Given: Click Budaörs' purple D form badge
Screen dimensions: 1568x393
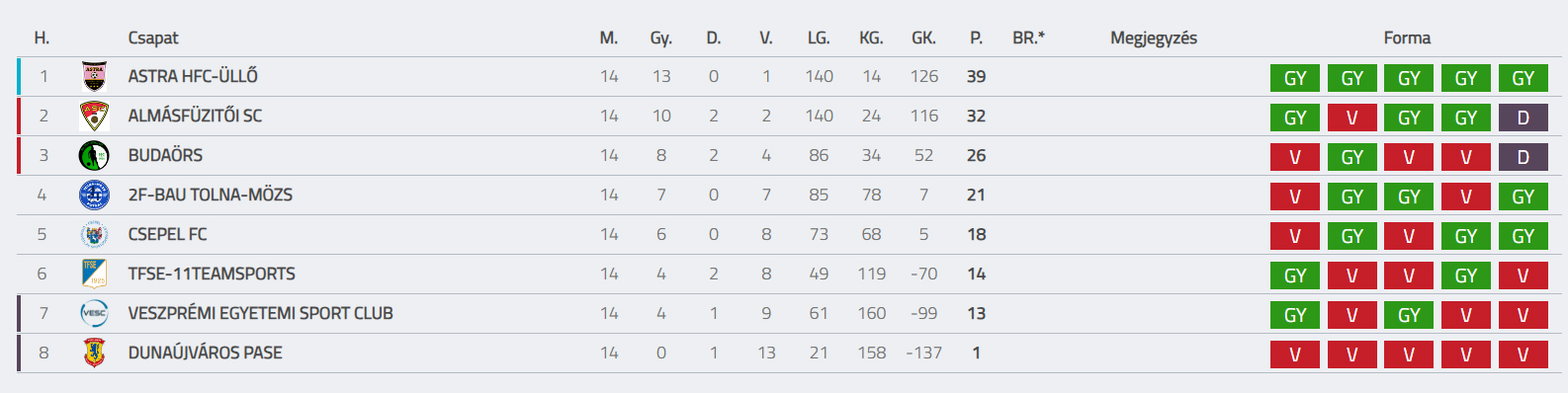Looking at the screenshot, I should [1524, 157].
